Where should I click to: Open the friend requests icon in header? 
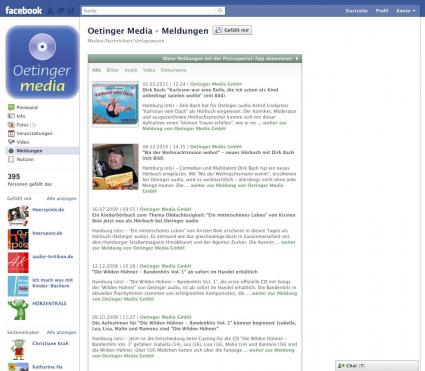click(50, 11)
